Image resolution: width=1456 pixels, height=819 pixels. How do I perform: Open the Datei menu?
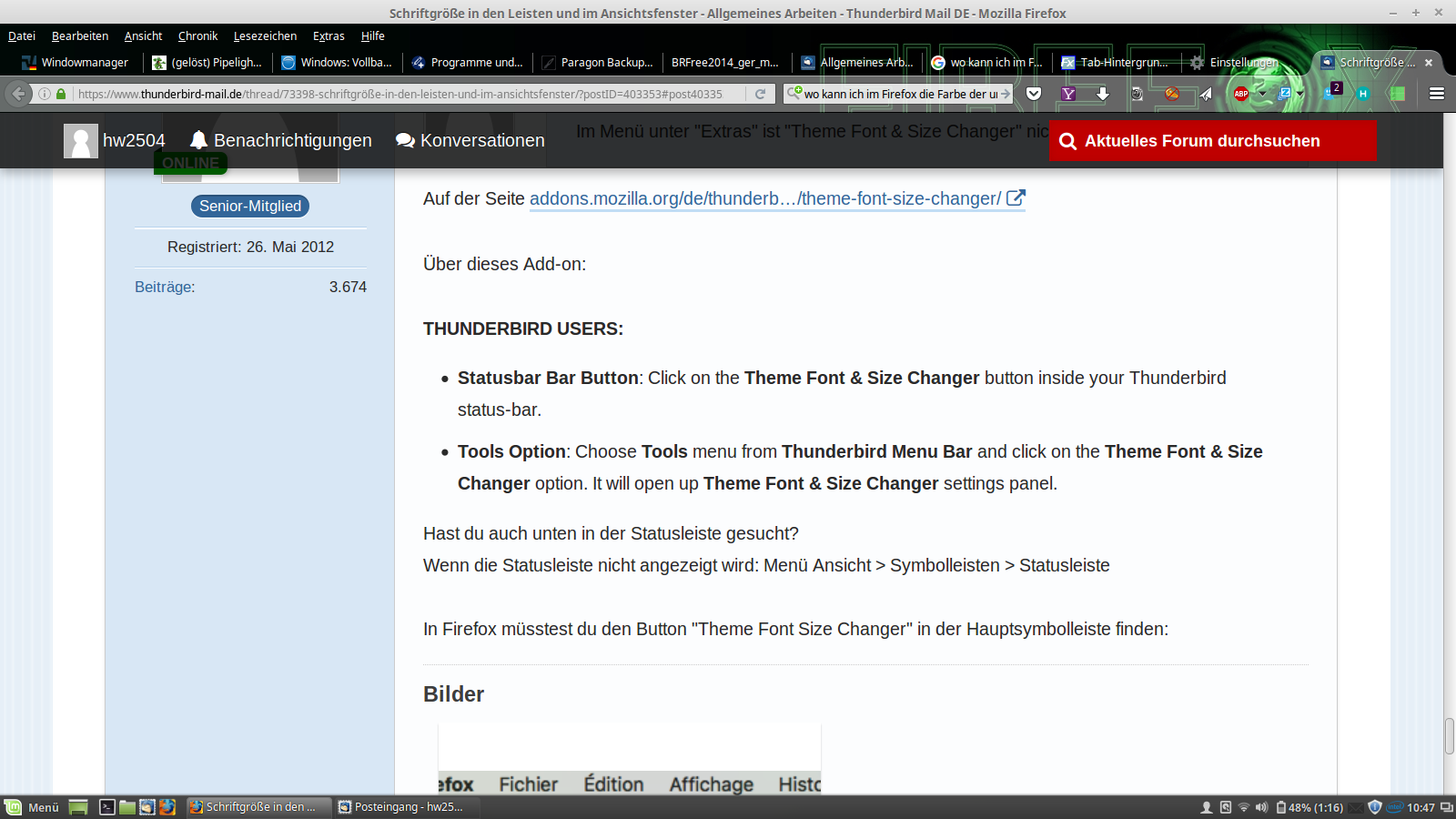pos(22,36)
